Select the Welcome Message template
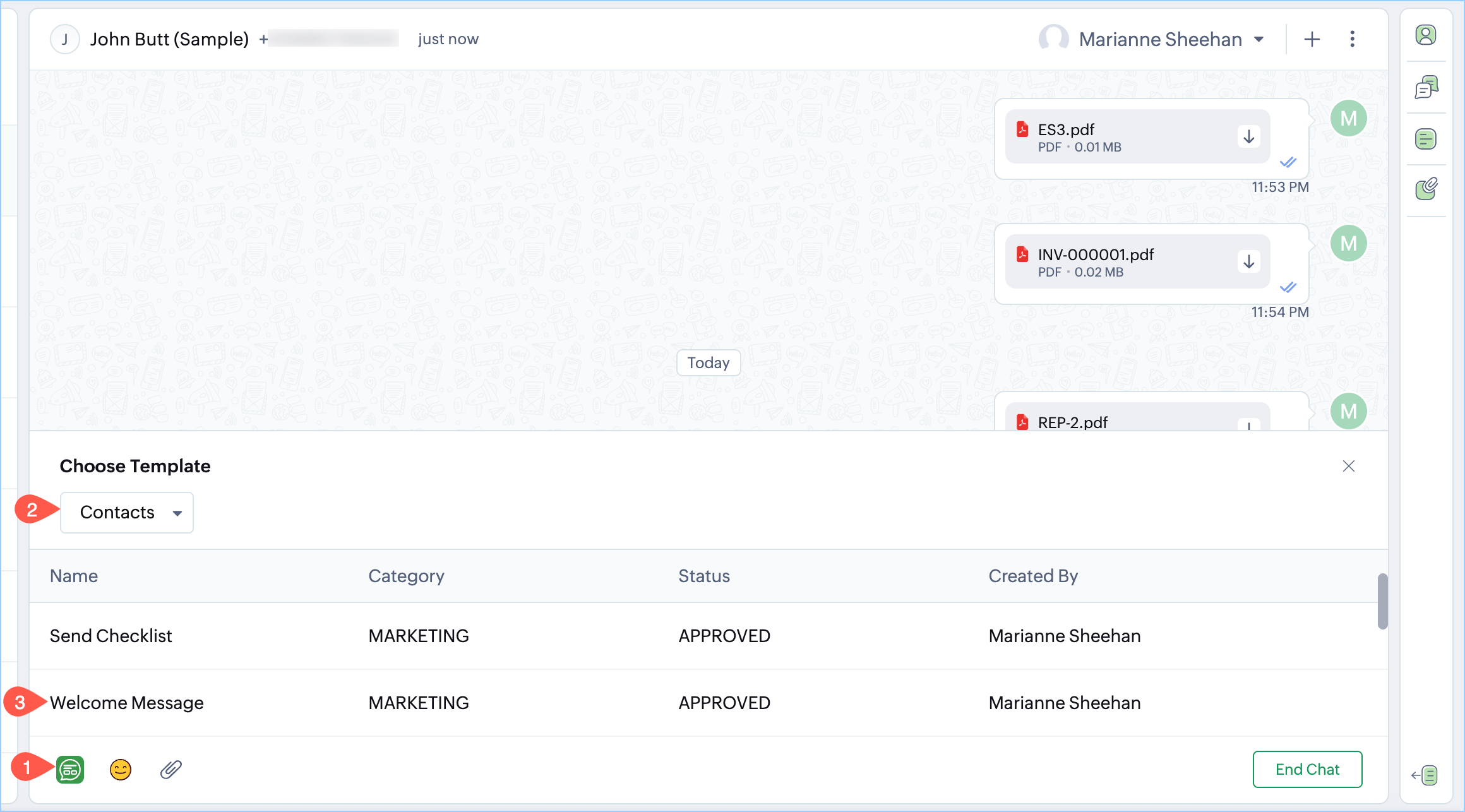The height and width of the screenshot is (812, 1465). 127,703
